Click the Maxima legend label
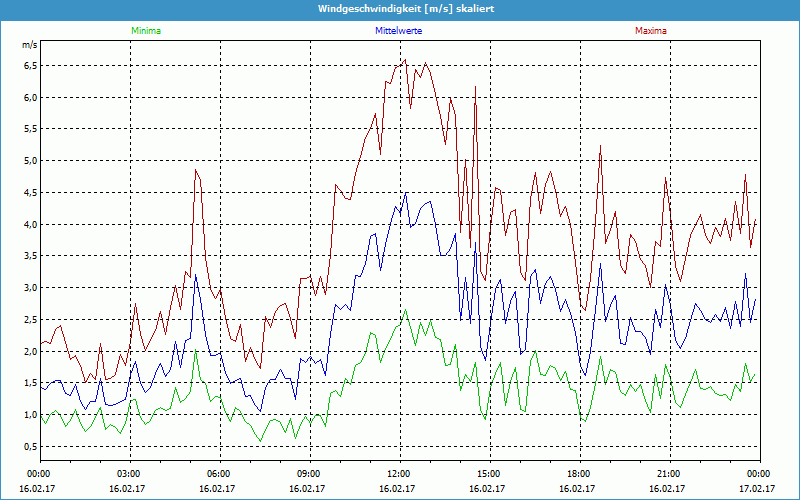The image size is (800, 500). pyautogui.click(x=651, y=31)
